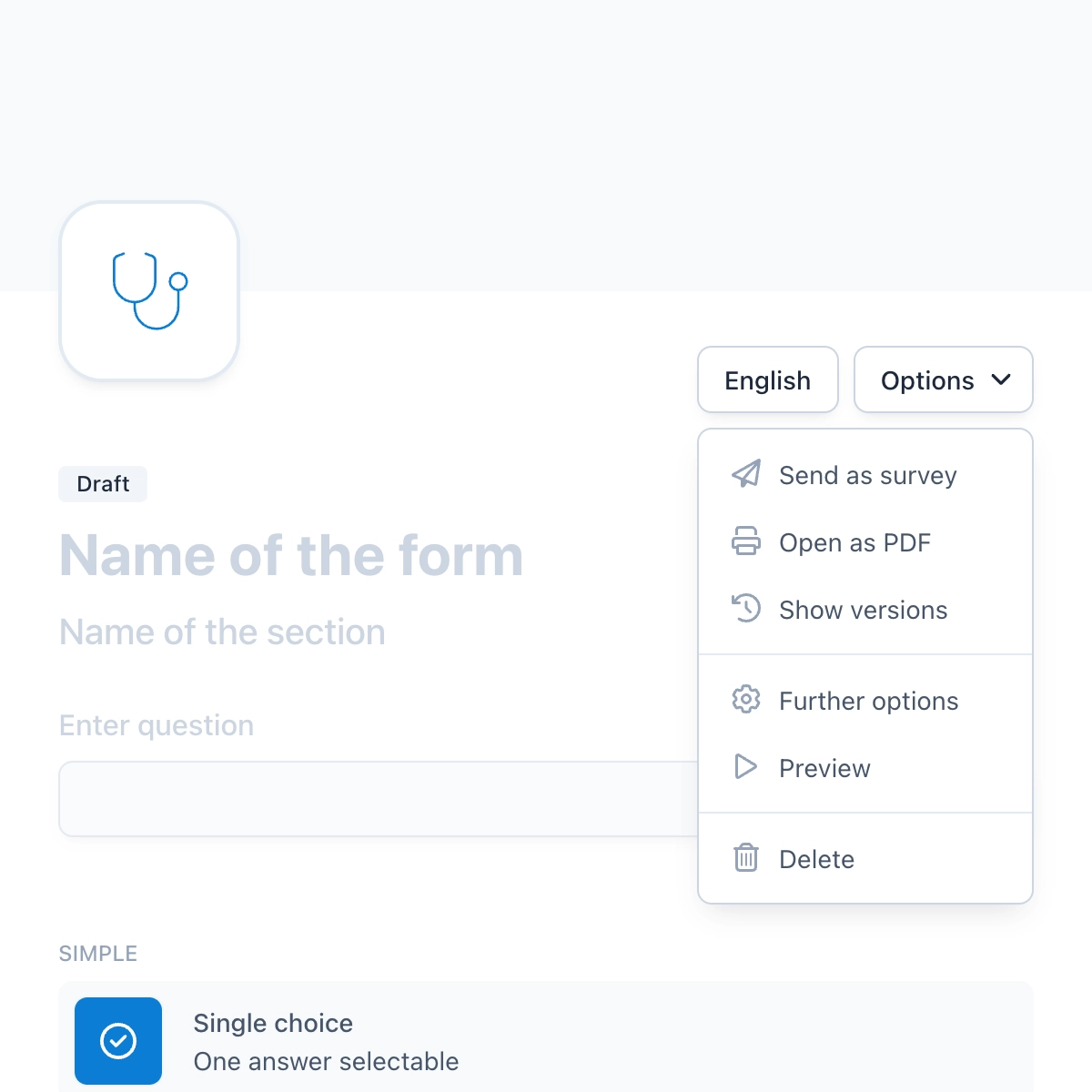The height and width of the screenshot is (1092, 1092).
Task: Choose Send as survey from the menu
Action: click(867, 475)
